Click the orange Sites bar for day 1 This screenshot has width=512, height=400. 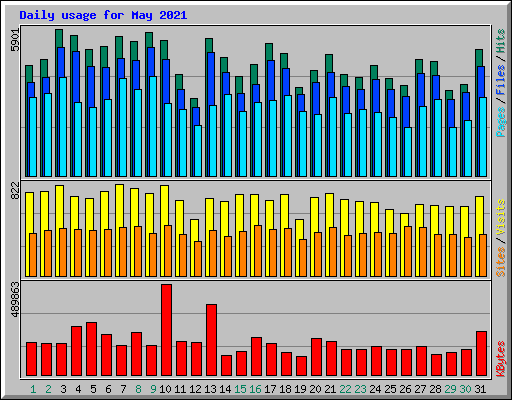pyautogui.click(x=33, y=255)
